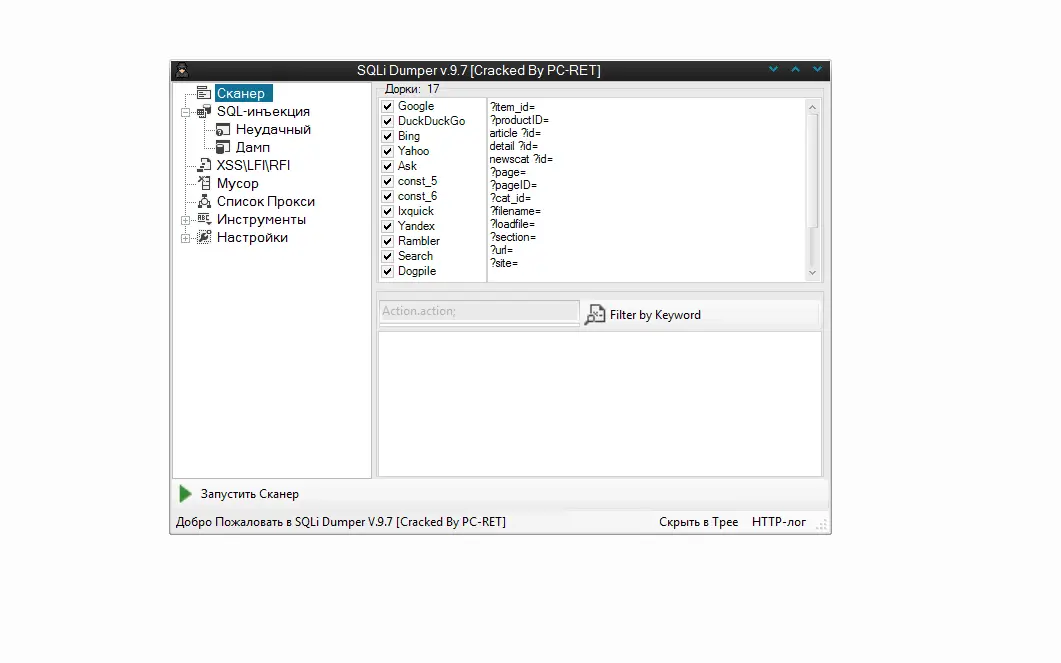Expand the Настройки tree branch
Screen dimensions: 1061x663
pyautogui.click(x=184, y=236)
